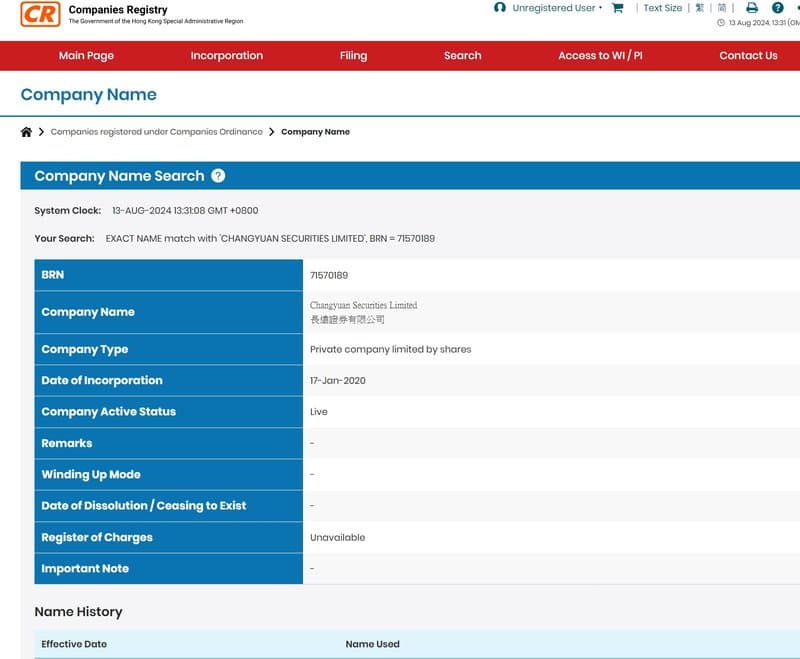Click the BRN value 71570189
The image size is (800, 659).
(x=329, y=275)
